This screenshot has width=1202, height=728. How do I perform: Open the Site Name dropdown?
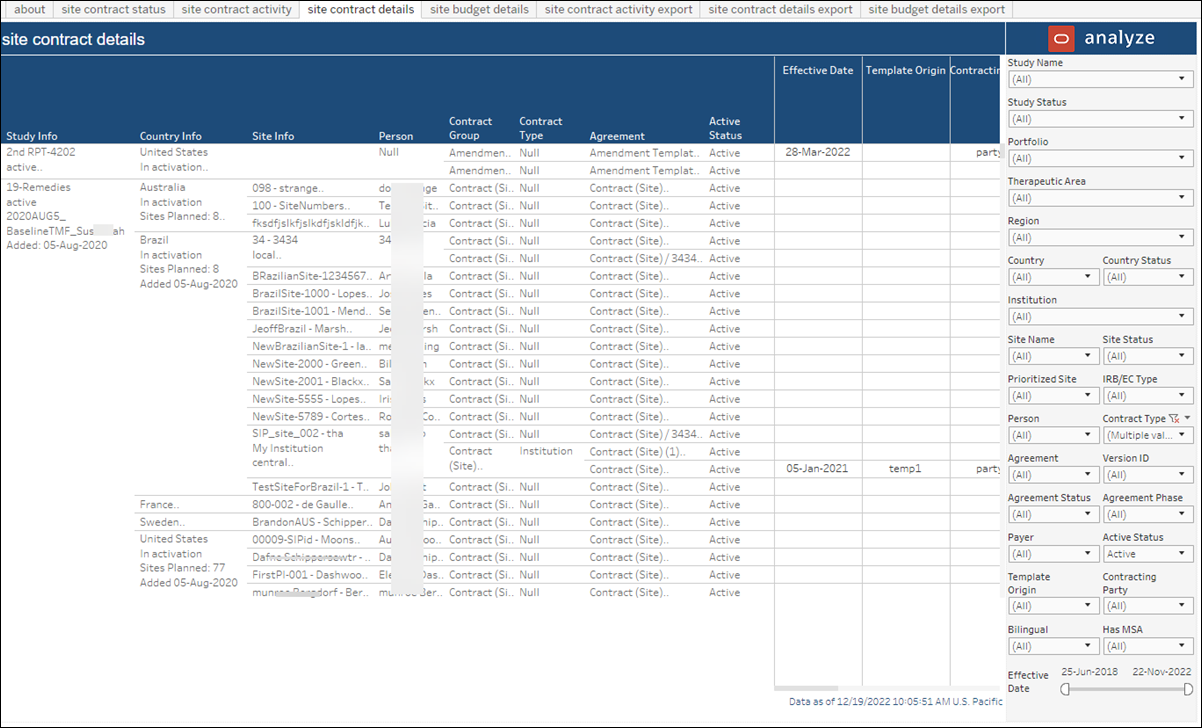coord(1053,356)
